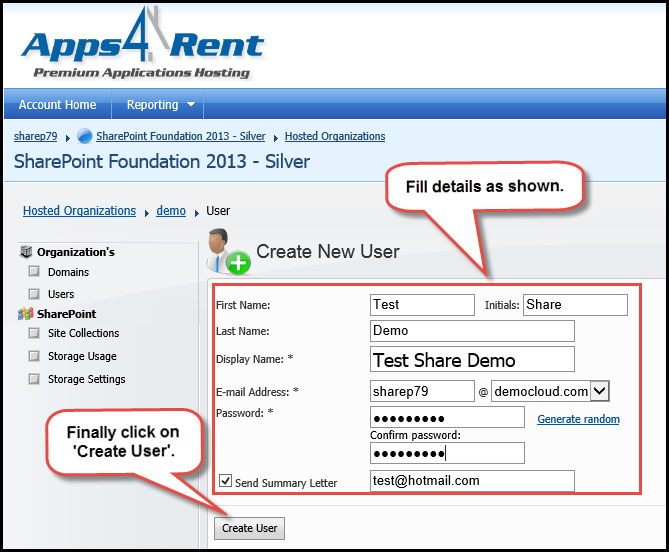The image size is (669, 552).
Task: Open Users in the sidebar
Action: tap(61, 294)
